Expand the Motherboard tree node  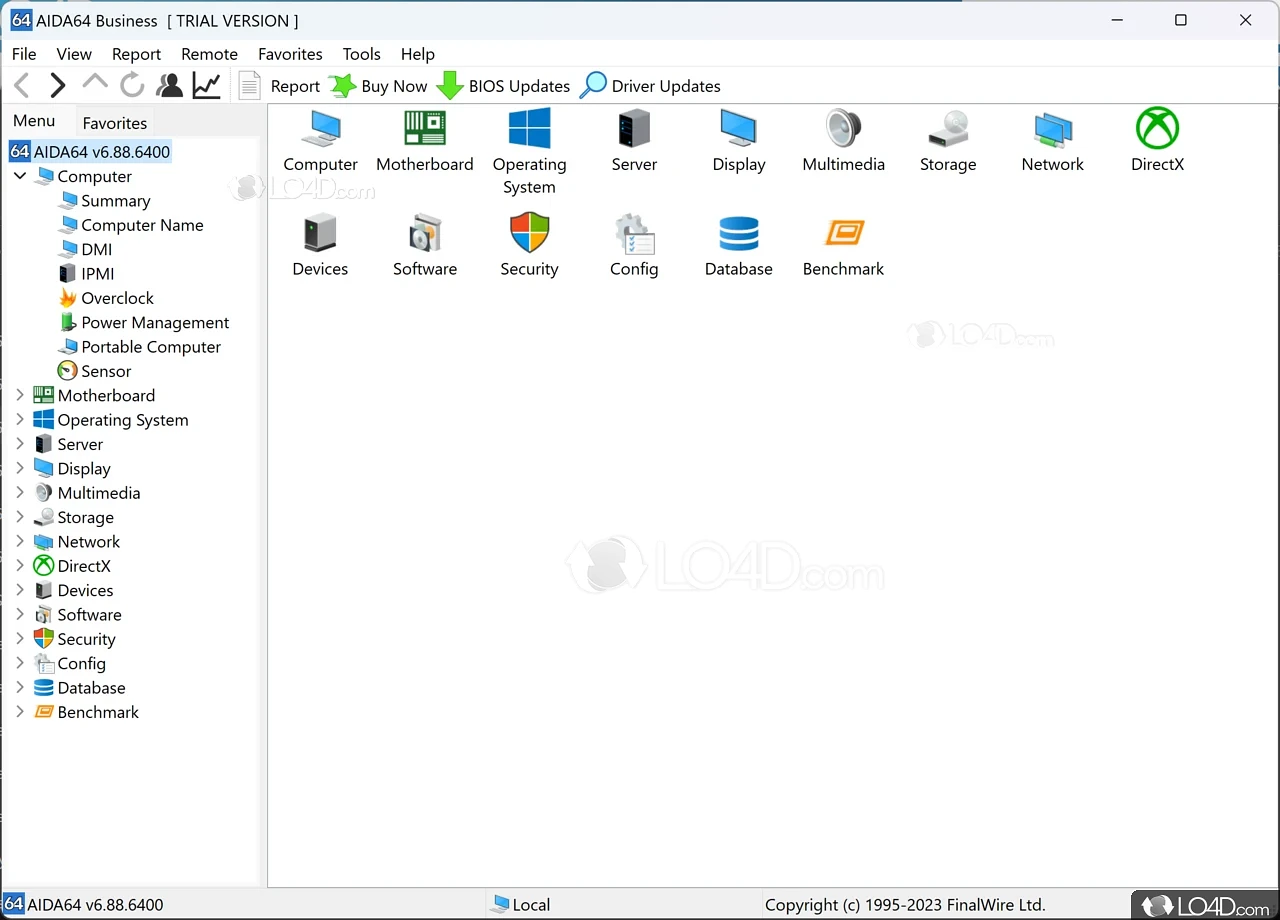[x=20, y=395]
